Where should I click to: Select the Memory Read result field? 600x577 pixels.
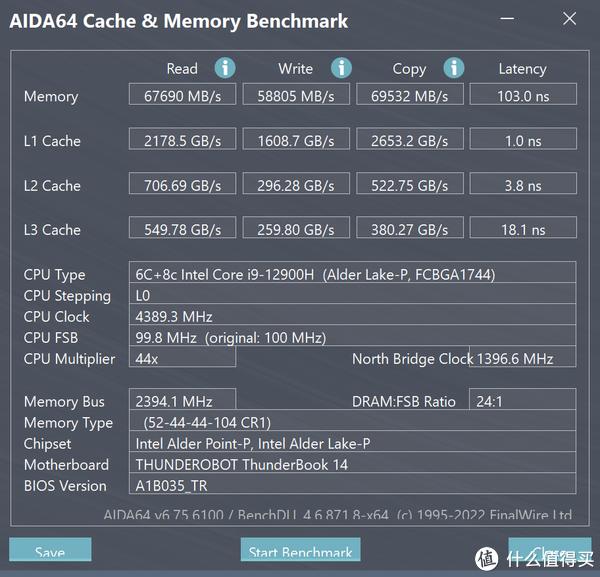tap(182, 94)
